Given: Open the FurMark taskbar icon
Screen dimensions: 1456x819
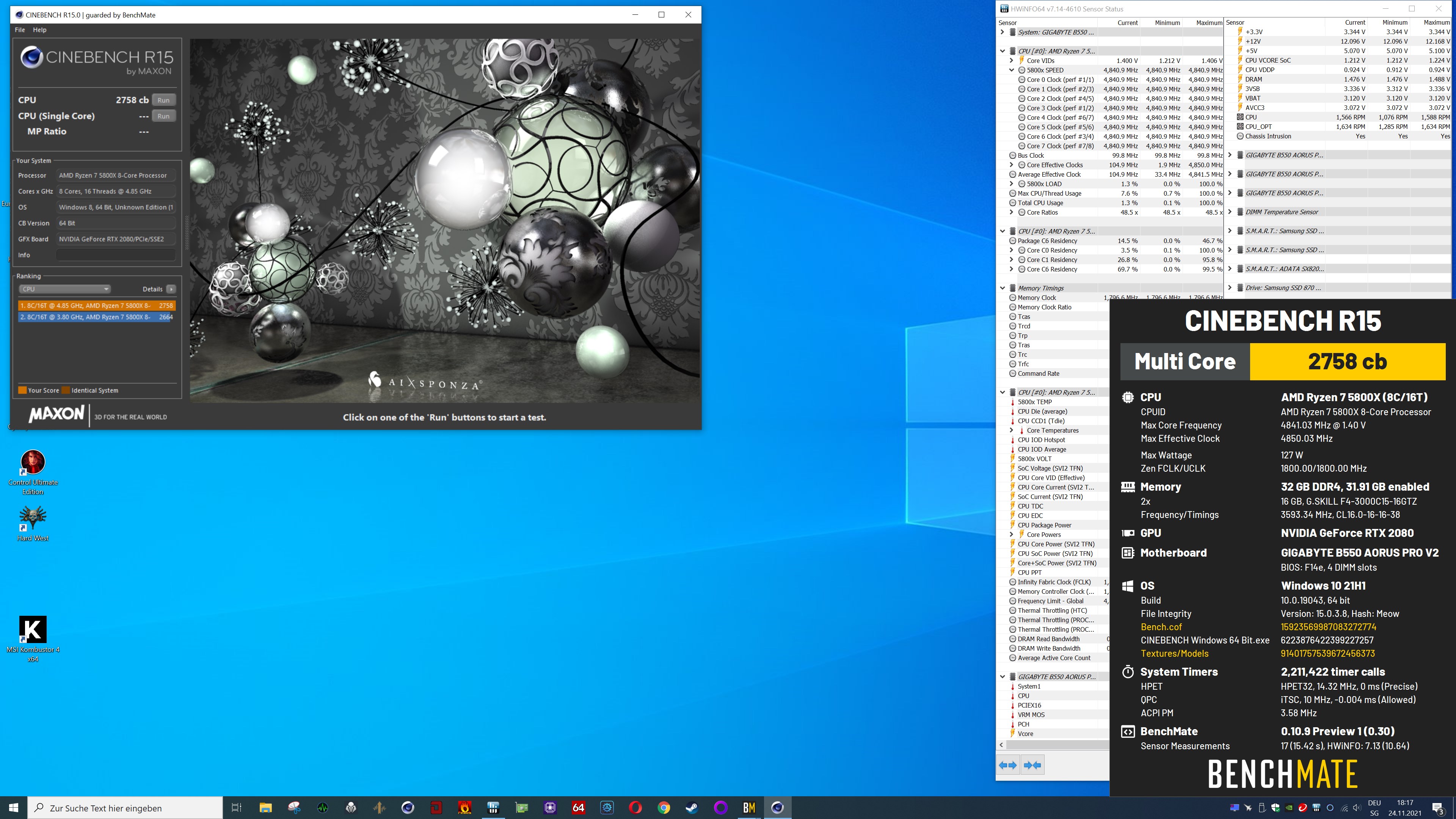Looking at the screenshot, I should coord(464,808).
